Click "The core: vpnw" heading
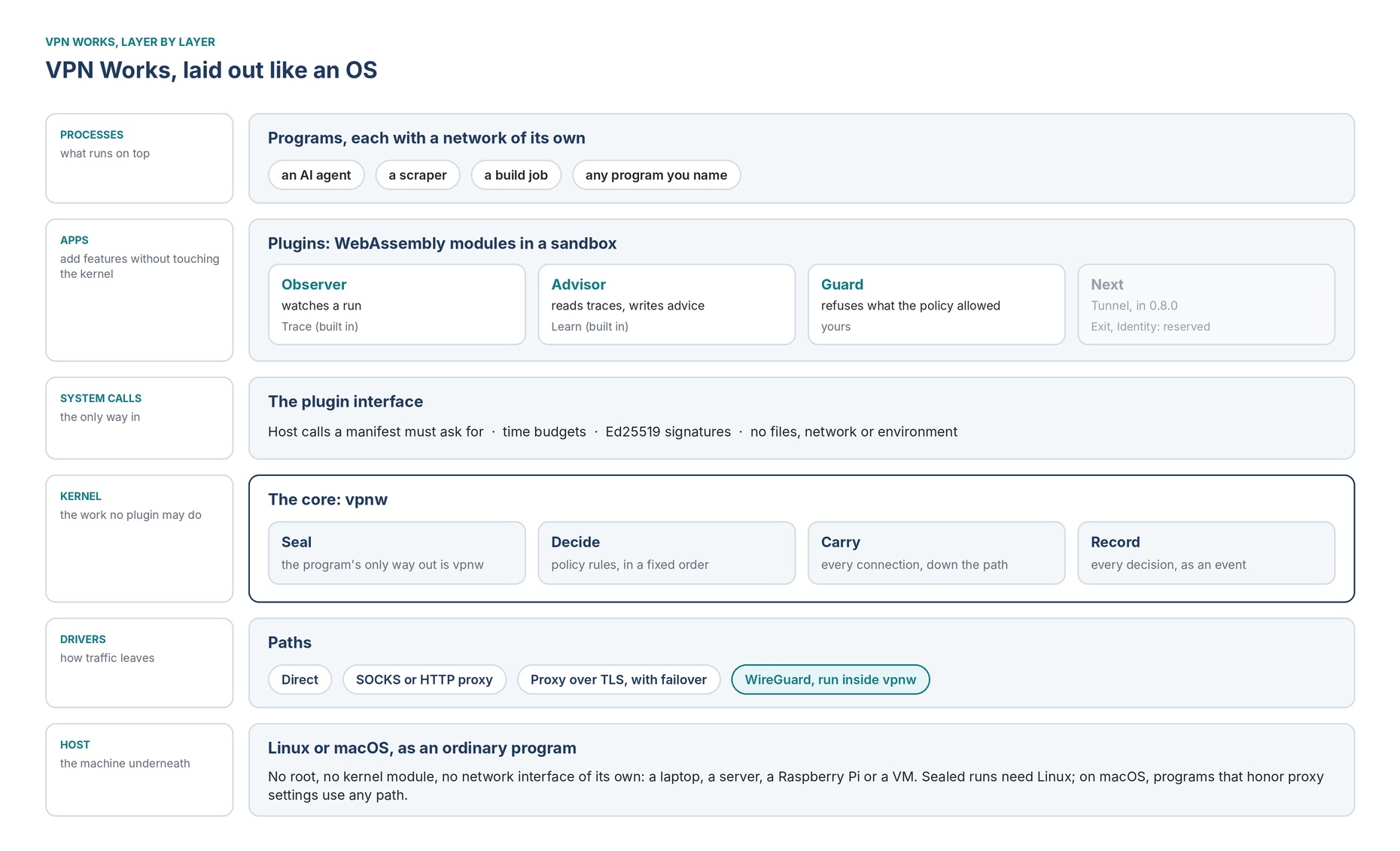This screenshot has width=1400, height=851. pyautogui.click(x=327, y=499)
